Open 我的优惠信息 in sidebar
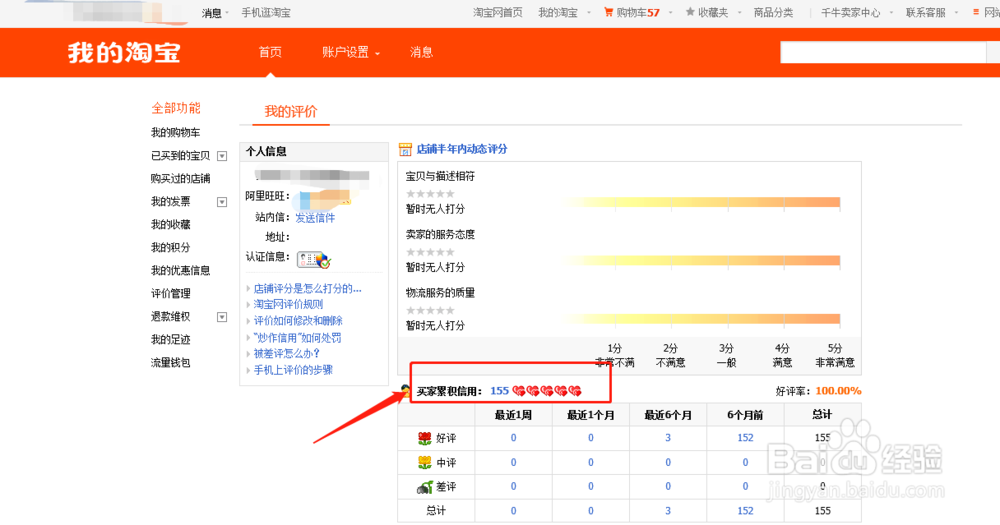This screenshot has height=525, width=1000. pos(180,270)
